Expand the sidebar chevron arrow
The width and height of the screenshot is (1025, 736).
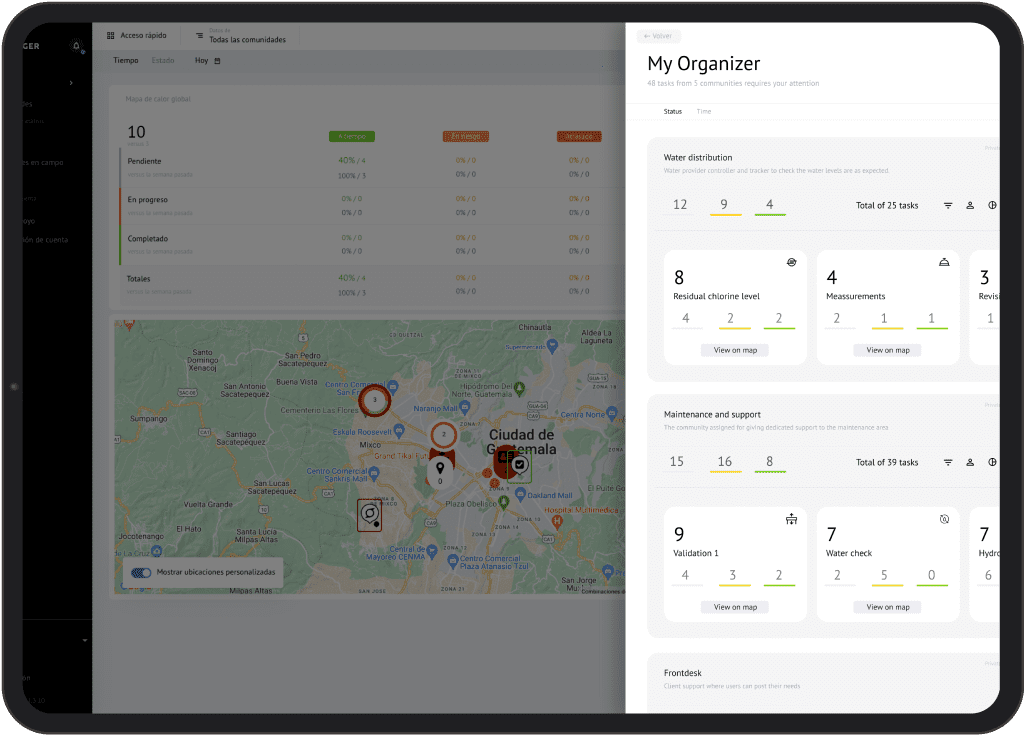(71, 83)
